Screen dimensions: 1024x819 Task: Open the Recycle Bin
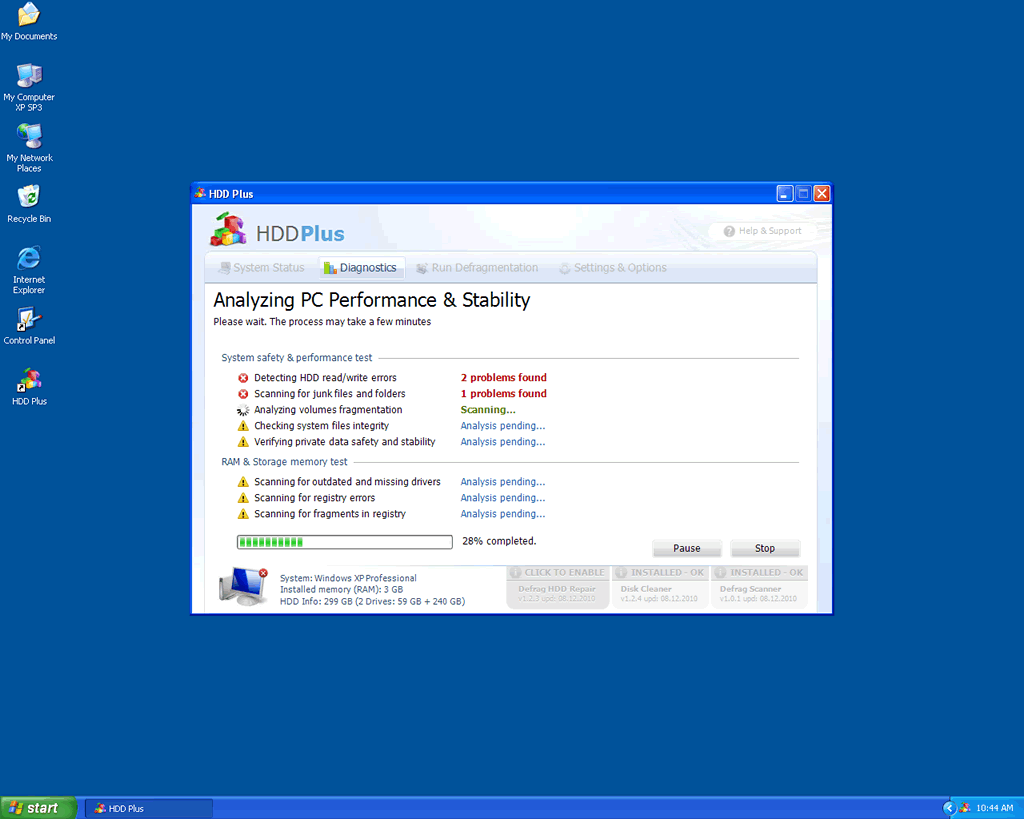click(29, 199)
